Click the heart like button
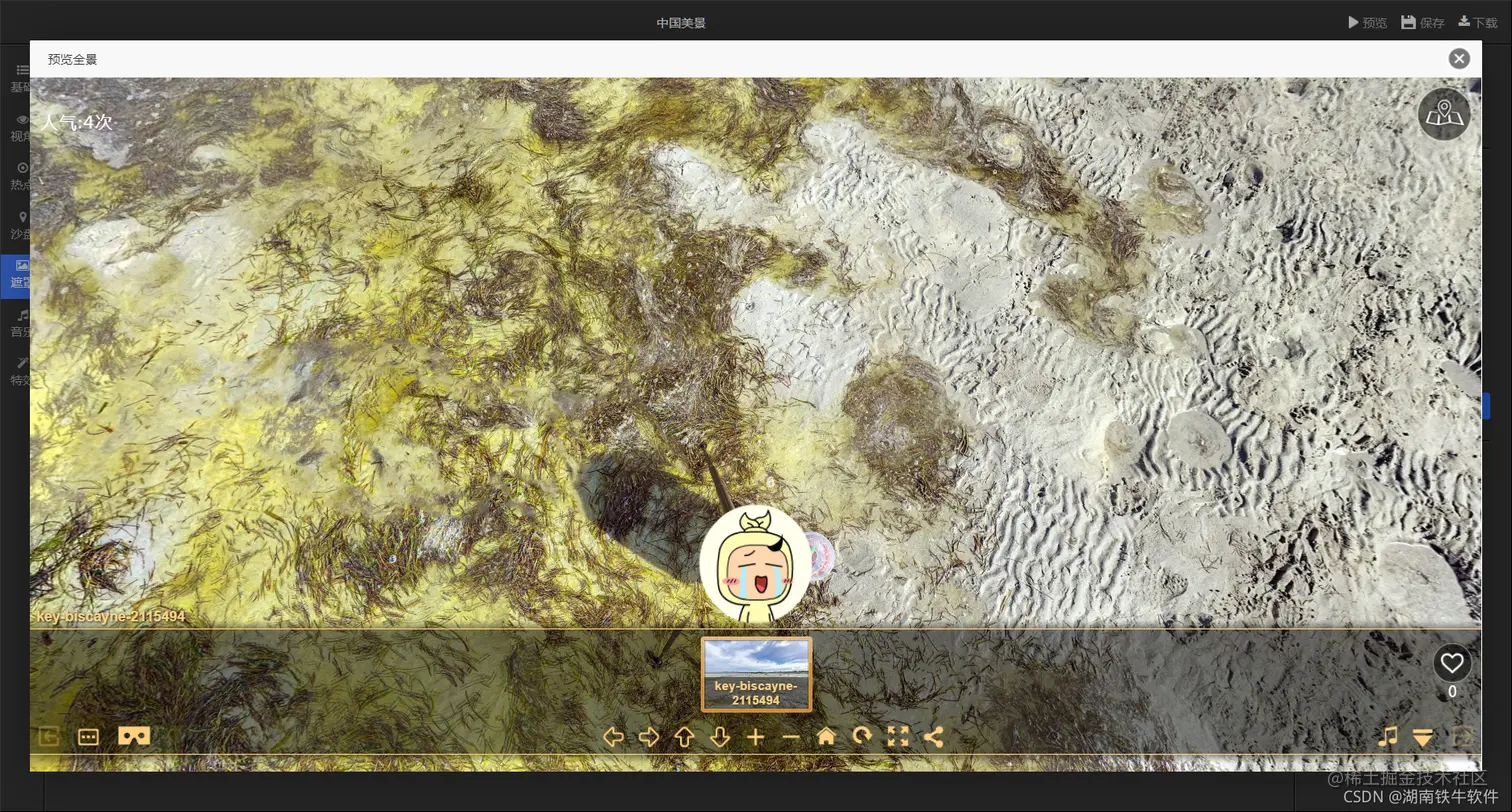 [x=1452, y=662]
